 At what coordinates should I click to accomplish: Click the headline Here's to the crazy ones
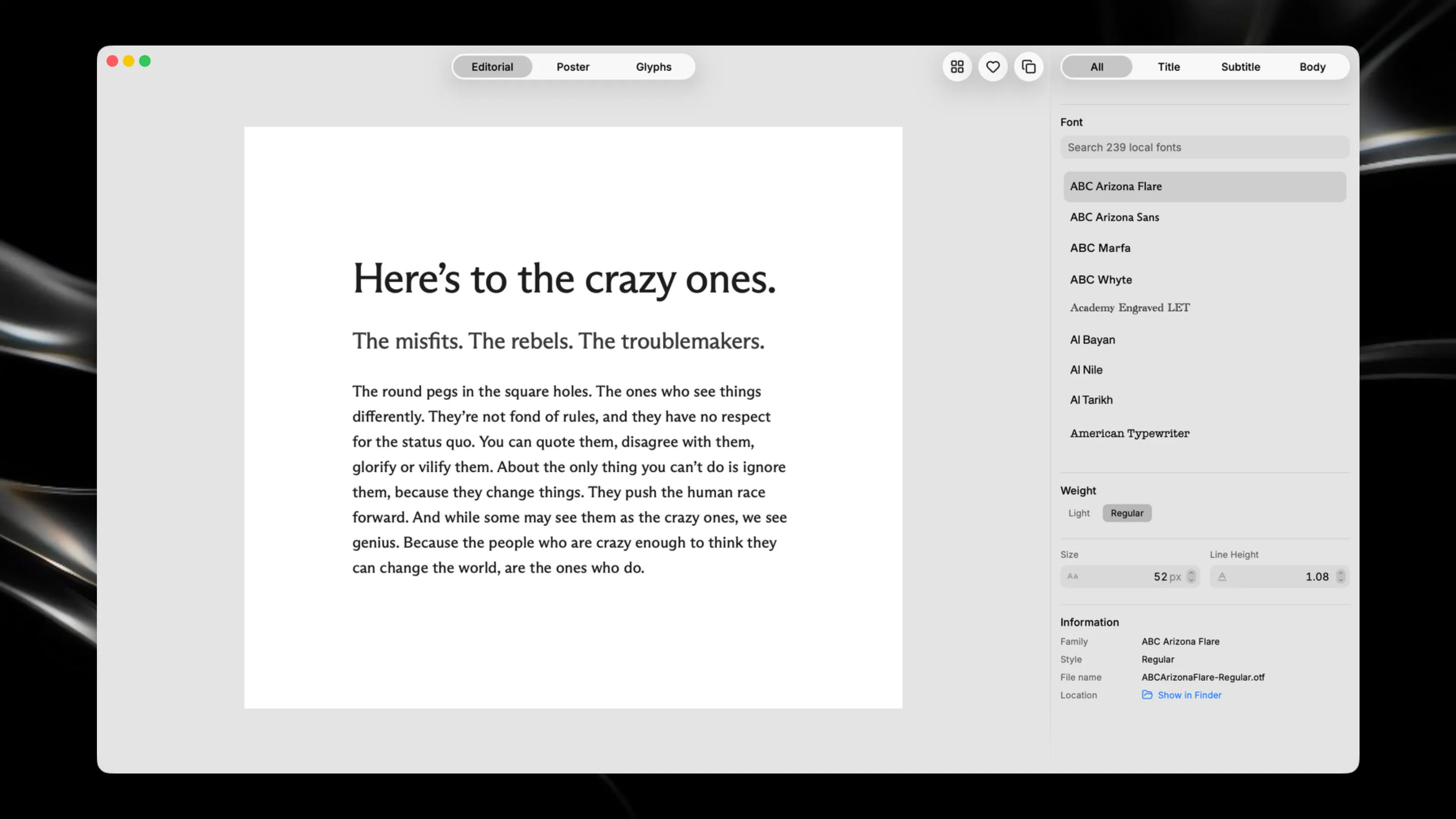[564, 279]
